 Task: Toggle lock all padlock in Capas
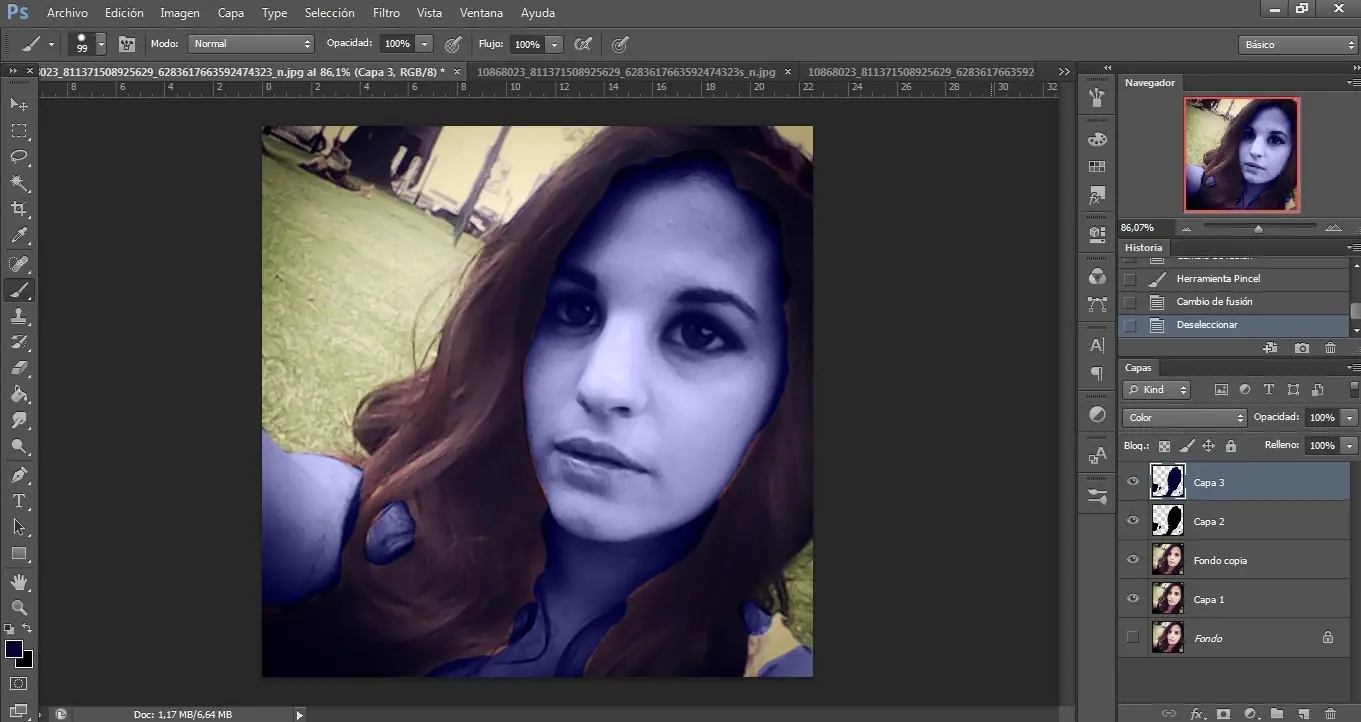[1231, 446]
